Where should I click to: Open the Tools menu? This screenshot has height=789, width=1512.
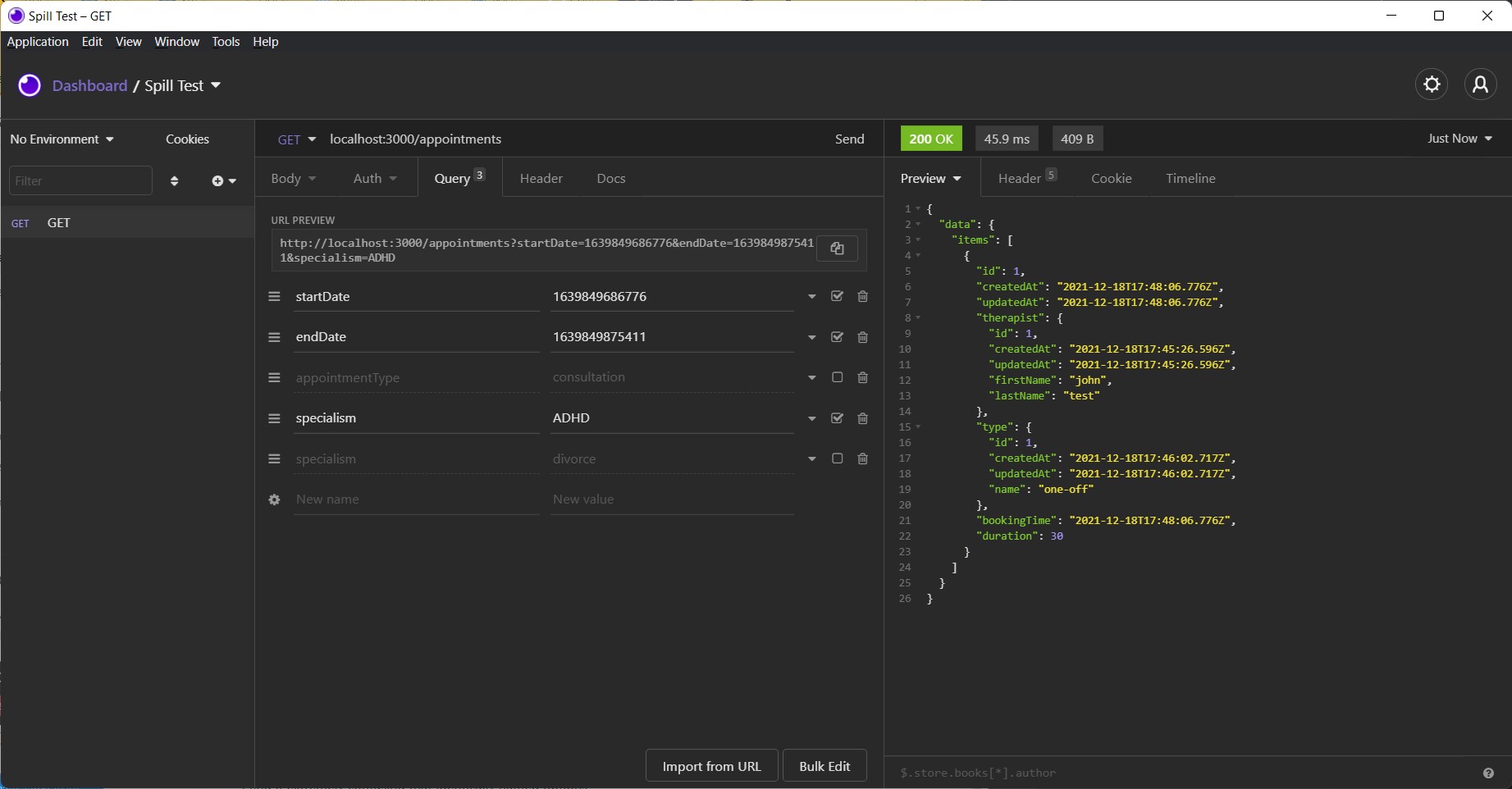pos(226,42)
